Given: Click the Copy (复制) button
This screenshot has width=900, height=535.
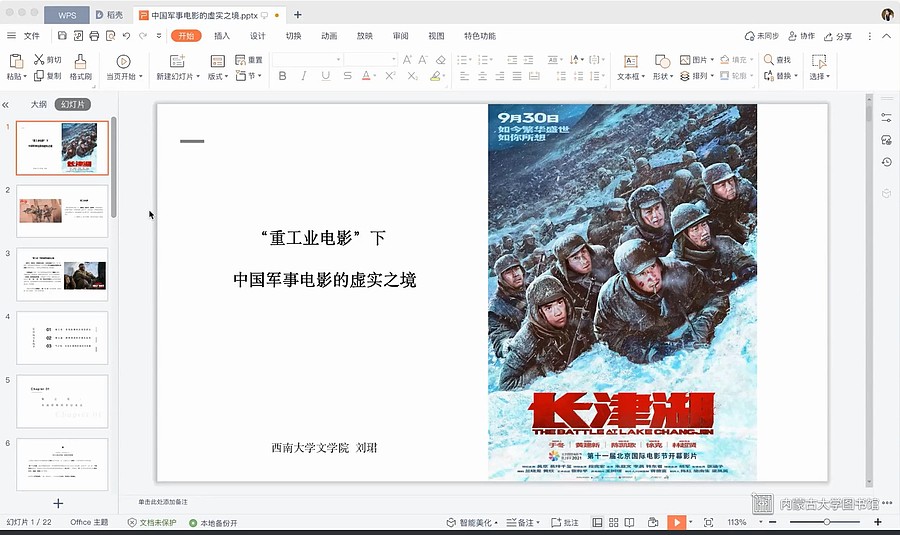Looking at the screenshot, I should point(47,76).
